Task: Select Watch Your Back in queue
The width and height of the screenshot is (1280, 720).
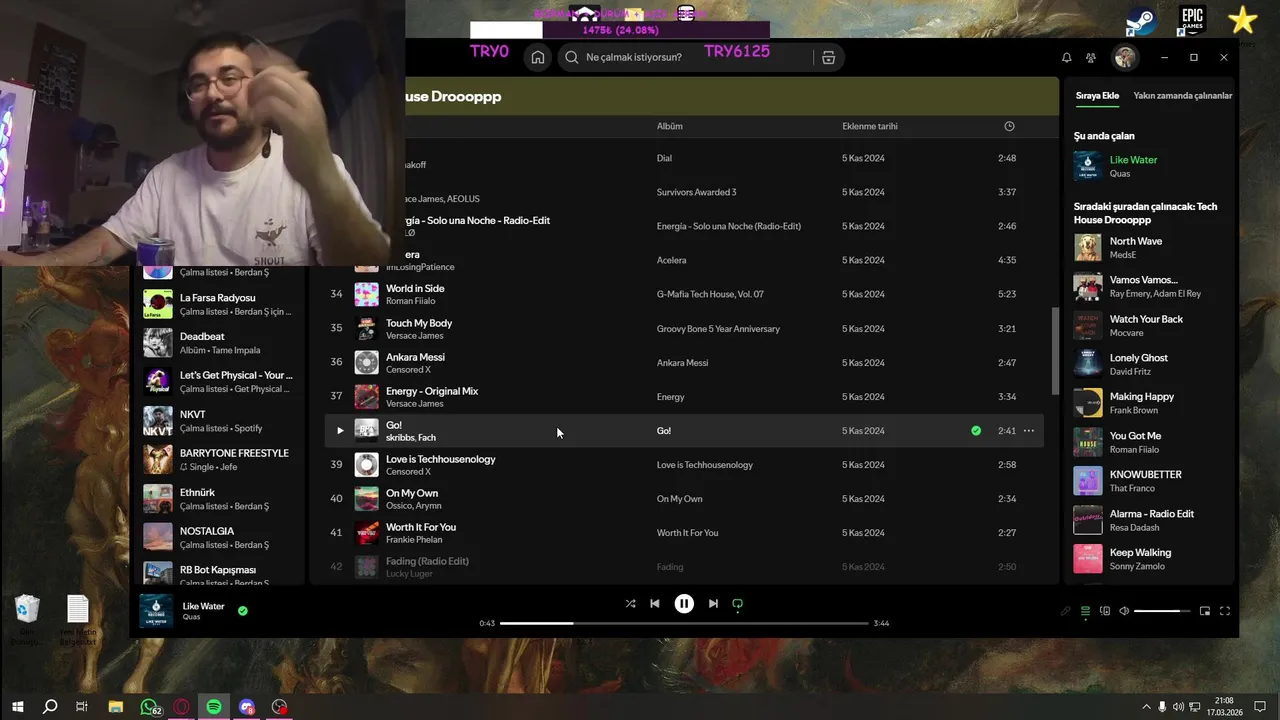Action: click(1150, 326)
